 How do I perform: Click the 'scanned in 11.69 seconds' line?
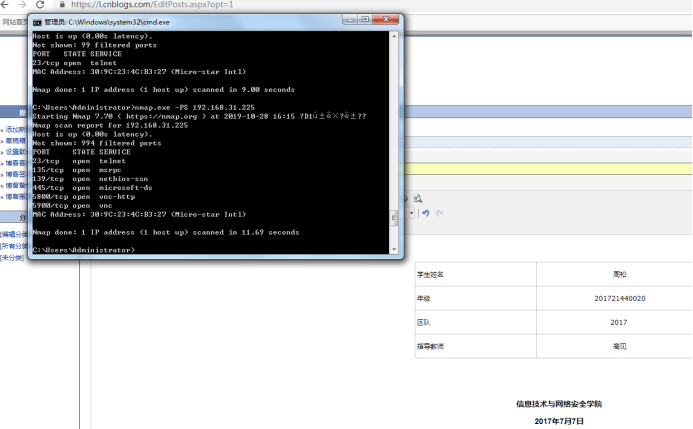[x=166, y=232]
